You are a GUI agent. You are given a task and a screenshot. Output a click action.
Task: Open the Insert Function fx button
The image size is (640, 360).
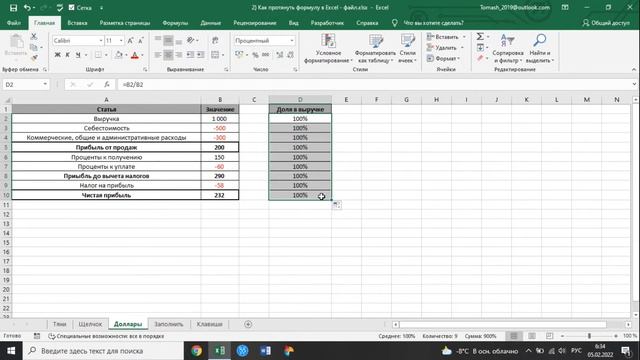click(x=107, y=84)
